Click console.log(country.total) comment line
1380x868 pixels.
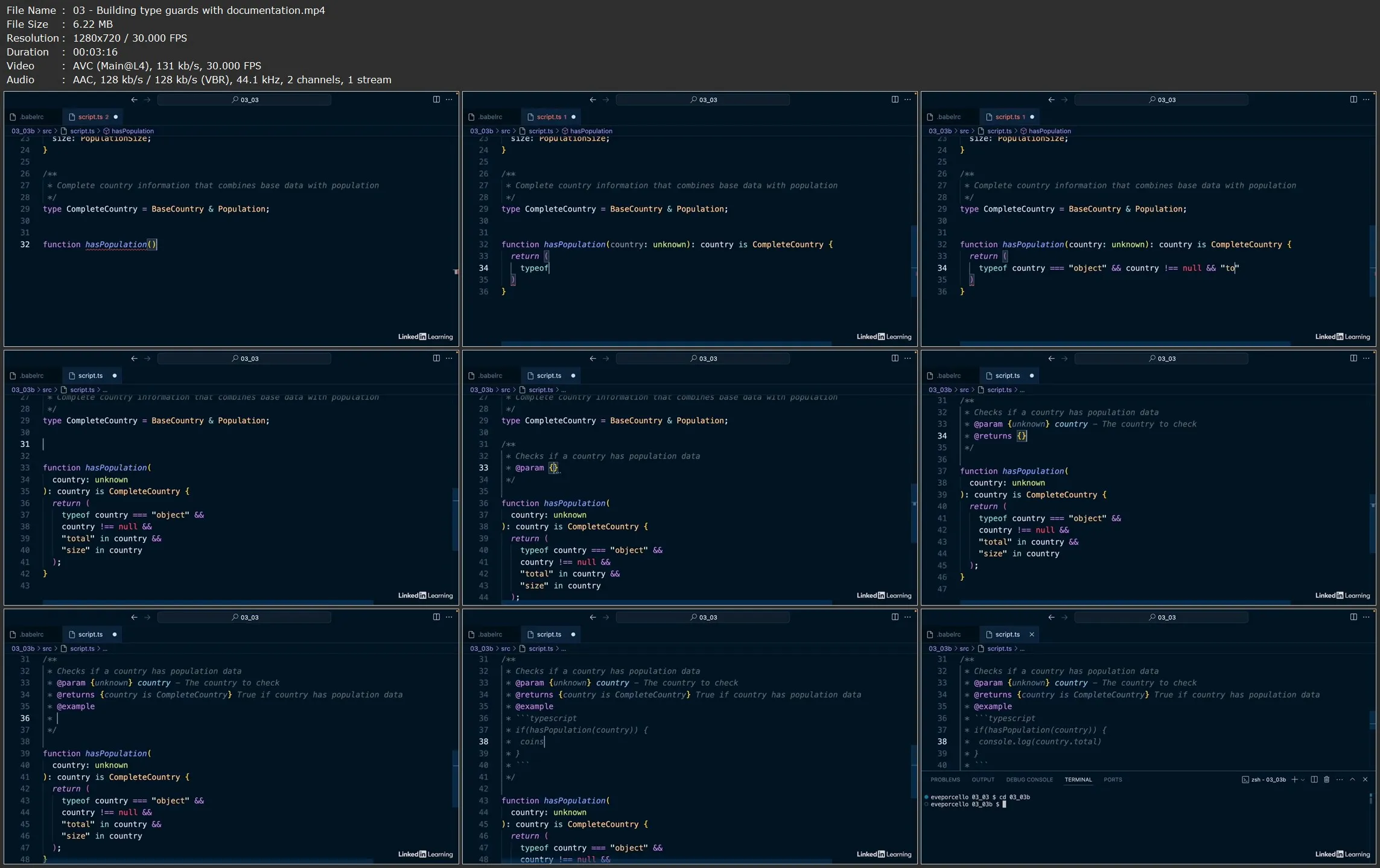tap(1039, 741)
